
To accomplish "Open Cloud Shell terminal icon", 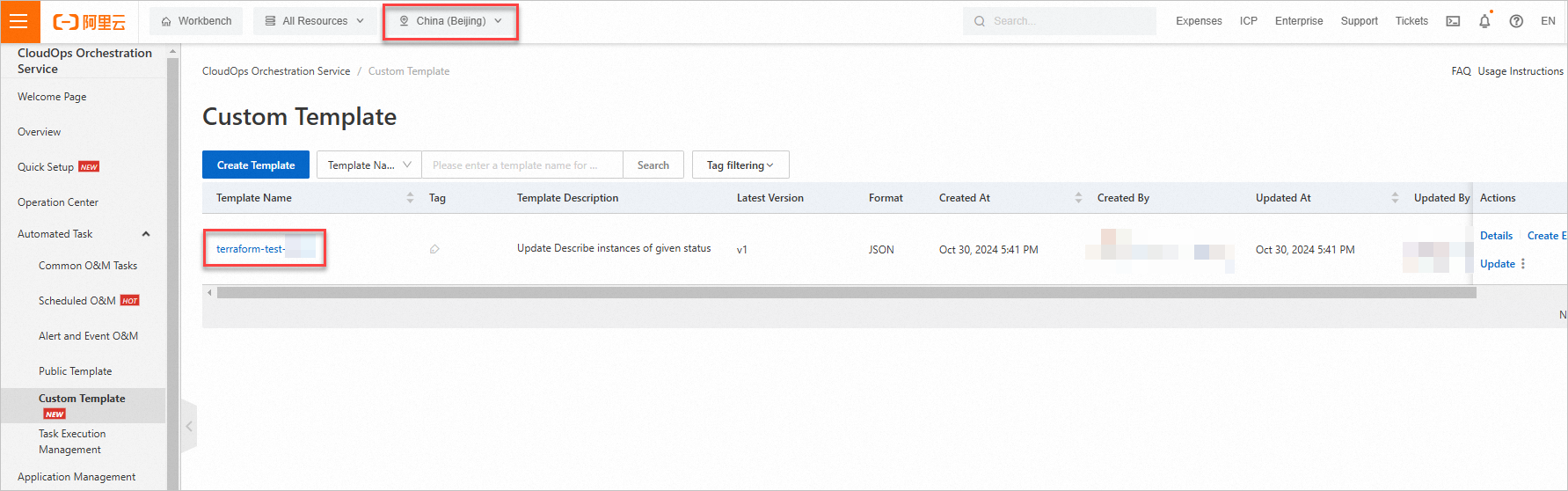I will [x=1453, y=21].
